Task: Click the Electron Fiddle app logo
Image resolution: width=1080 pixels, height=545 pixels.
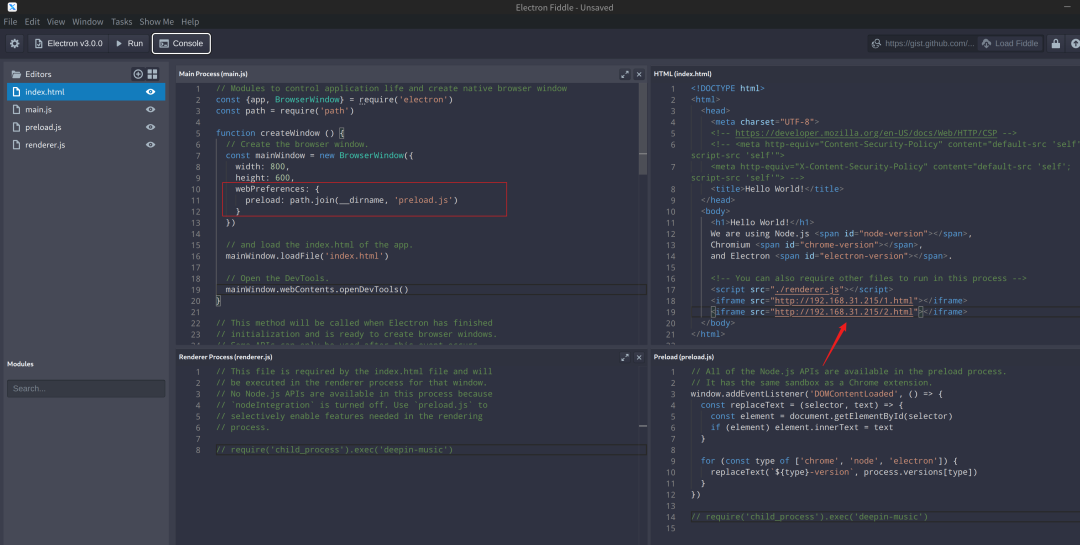Action: (11, 7)
